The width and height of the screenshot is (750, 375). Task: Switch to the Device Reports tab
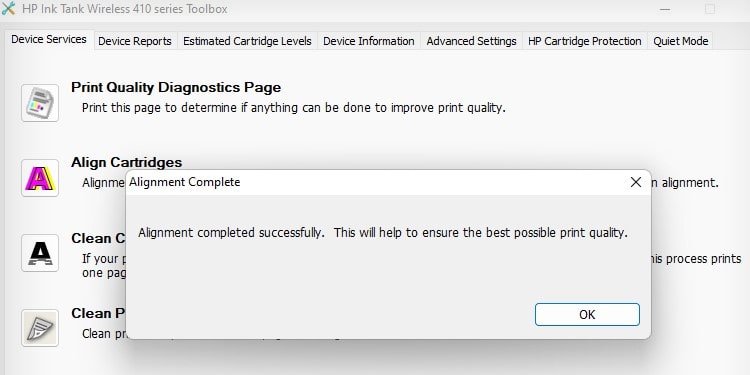135,41
